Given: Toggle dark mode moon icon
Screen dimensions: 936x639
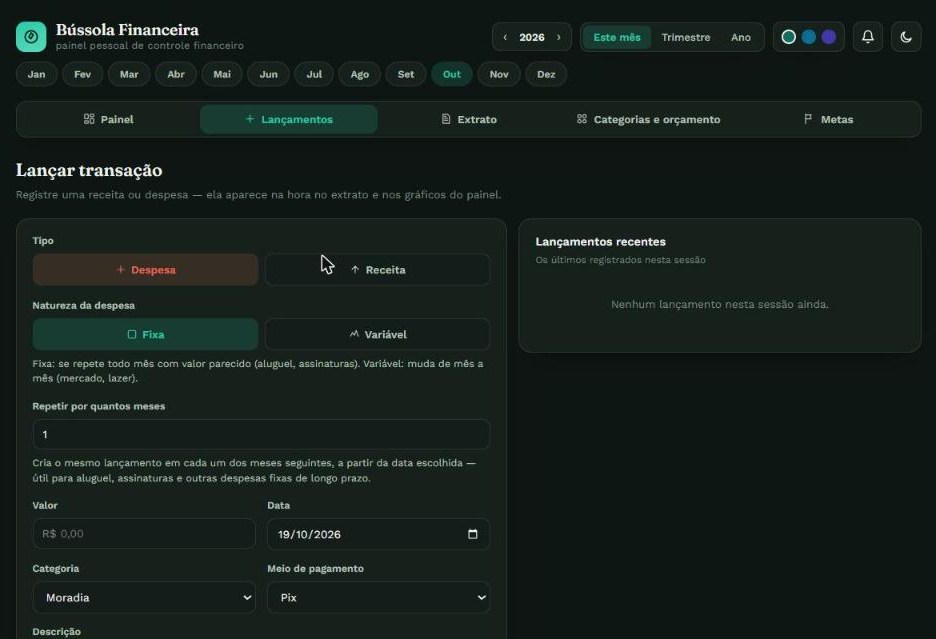Looking at the screenshot, I should click(x=906, y=37).
